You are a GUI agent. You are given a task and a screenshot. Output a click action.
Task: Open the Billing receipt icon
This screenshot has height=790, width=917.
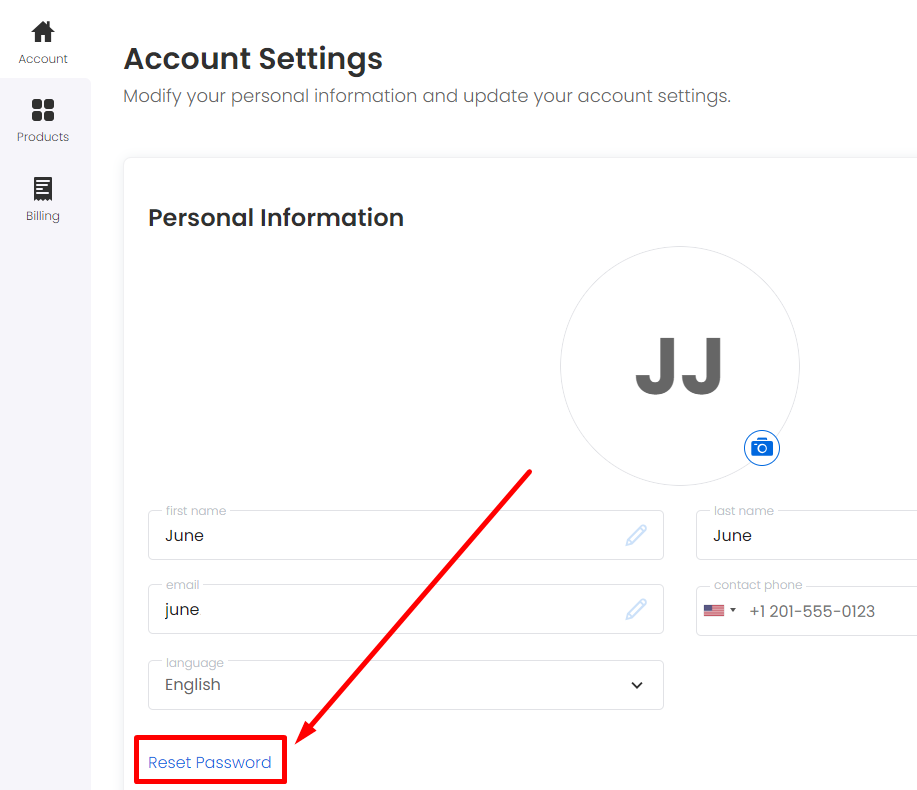tap(43, 188)
